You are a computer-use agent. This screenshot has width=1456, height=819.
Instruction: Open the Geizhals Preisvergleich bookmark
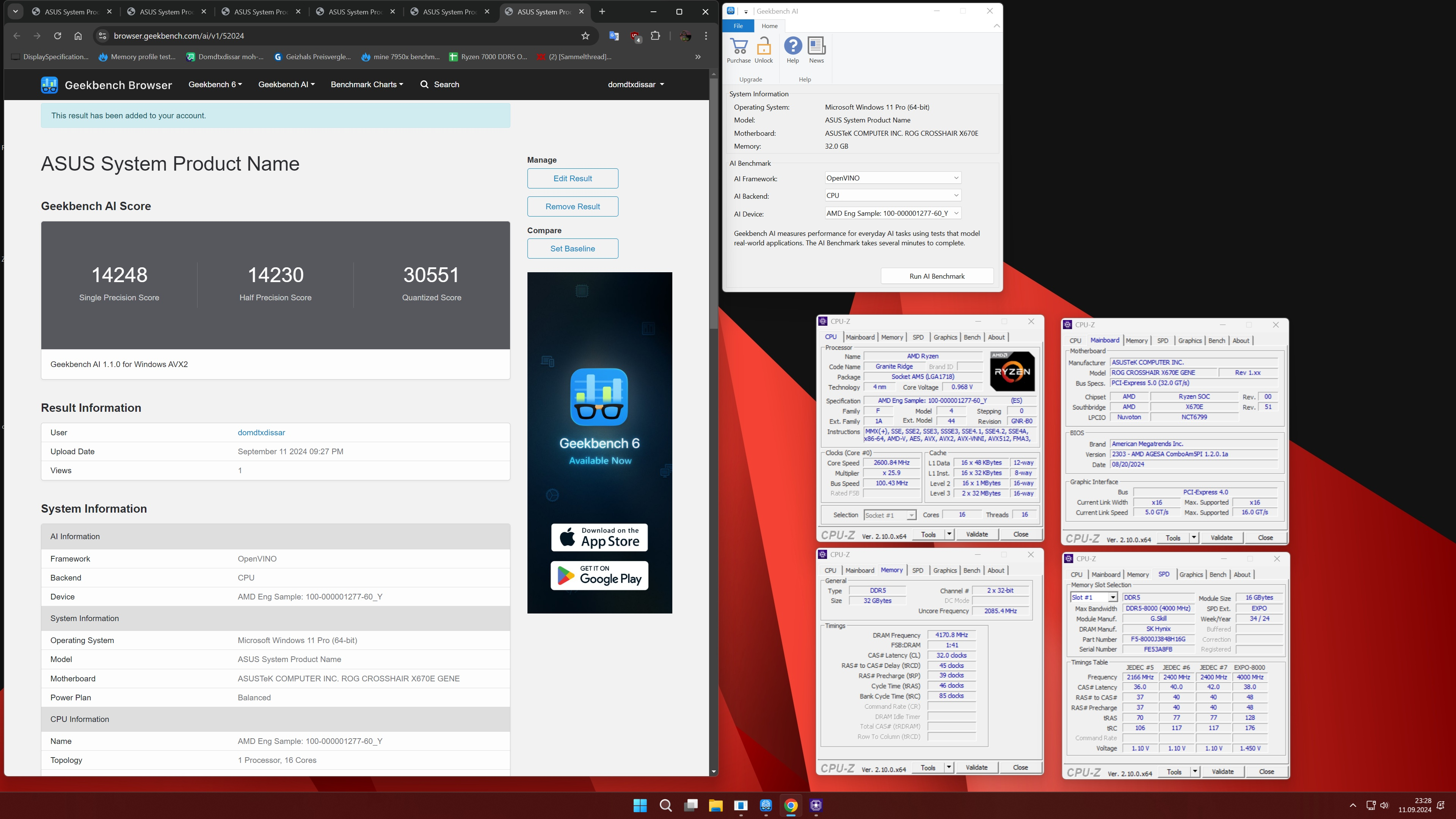point(312,56)
